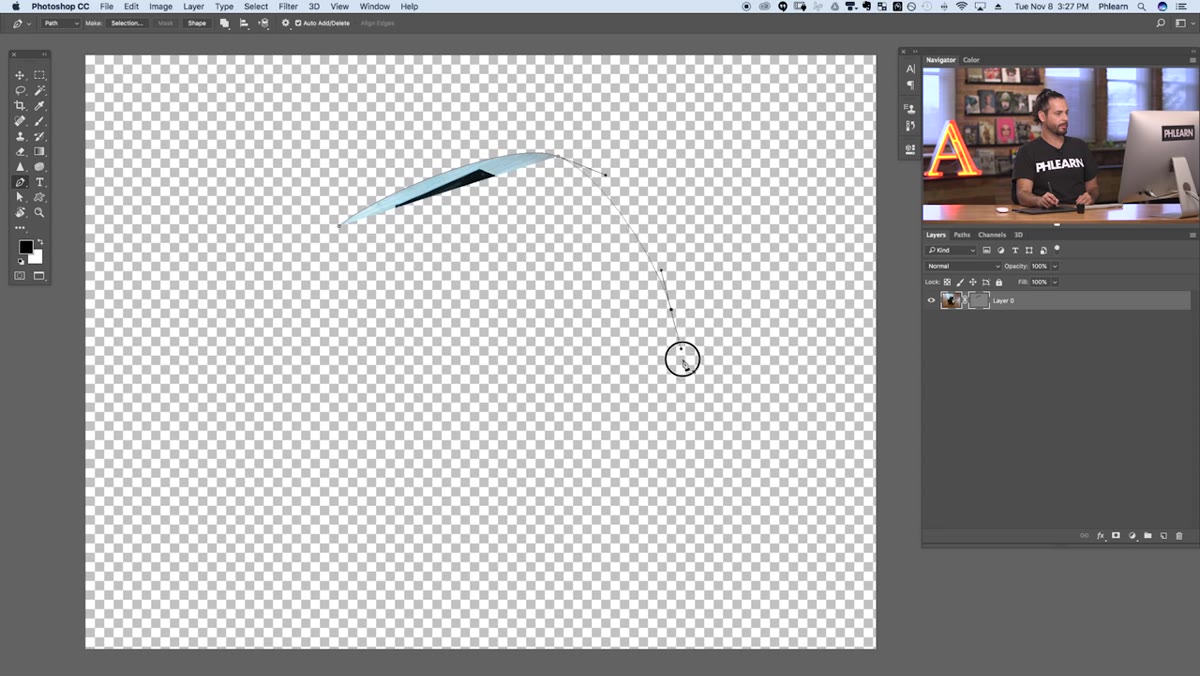Image resolution: width=1200 pixels, height=676 pixels.
Task: Open pen tool gear settings
Action: (x=286, y=23)
